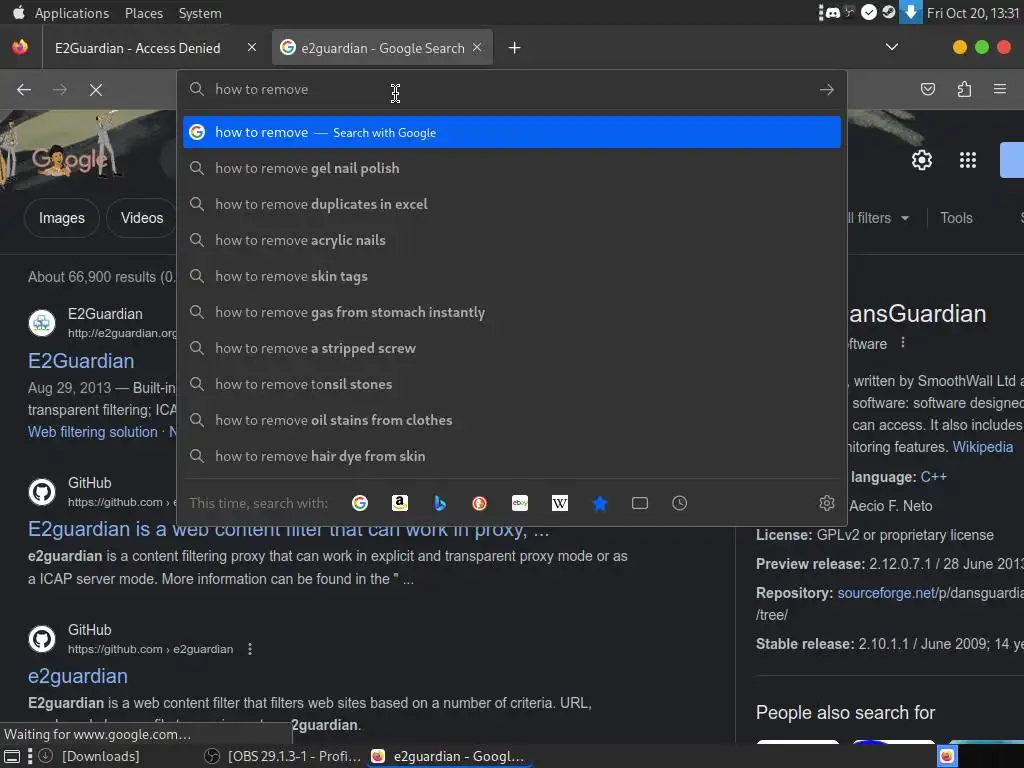This screenshot has width=1024, height=768.
Task: Open search settings gear in dropdown
Action: (827, 503)
